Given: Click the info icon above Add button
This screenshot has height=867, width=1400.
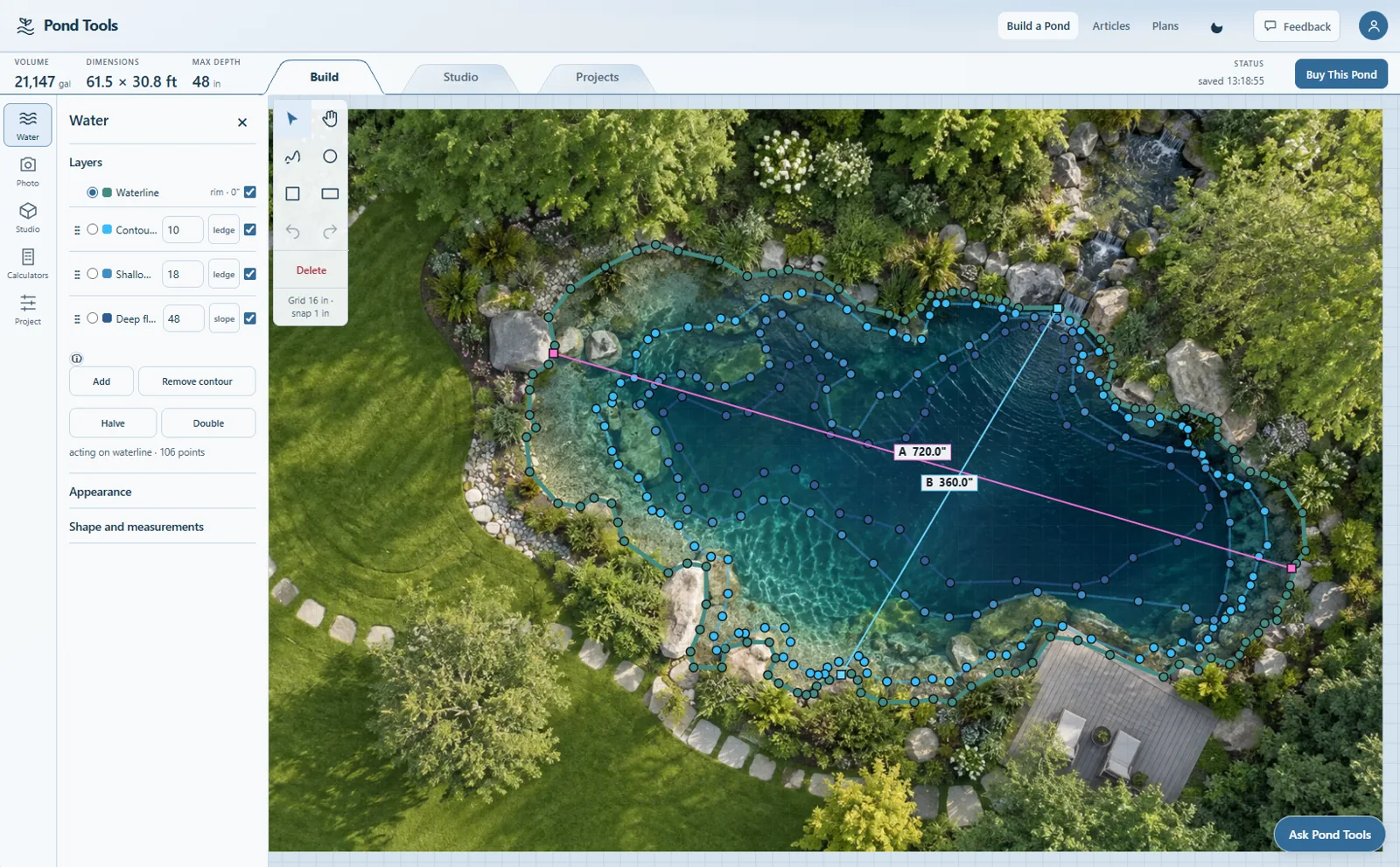Looking at the screenshot, I should tap(76, 359).
